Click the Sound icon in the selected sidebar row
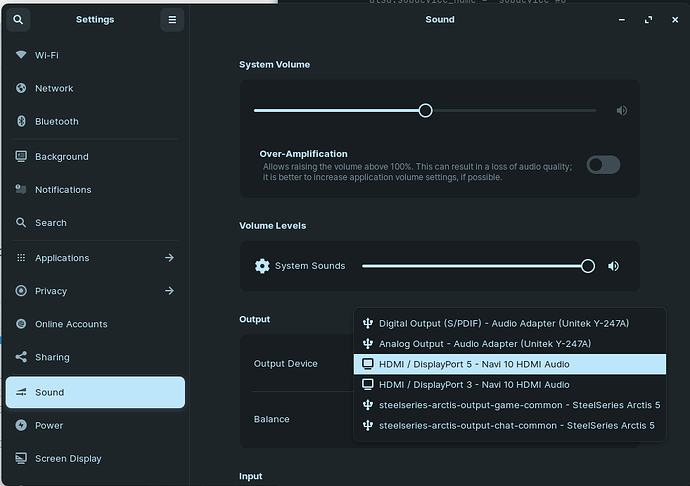The height and width of the screenshot is (486, 690). click(x=21, y=392)
